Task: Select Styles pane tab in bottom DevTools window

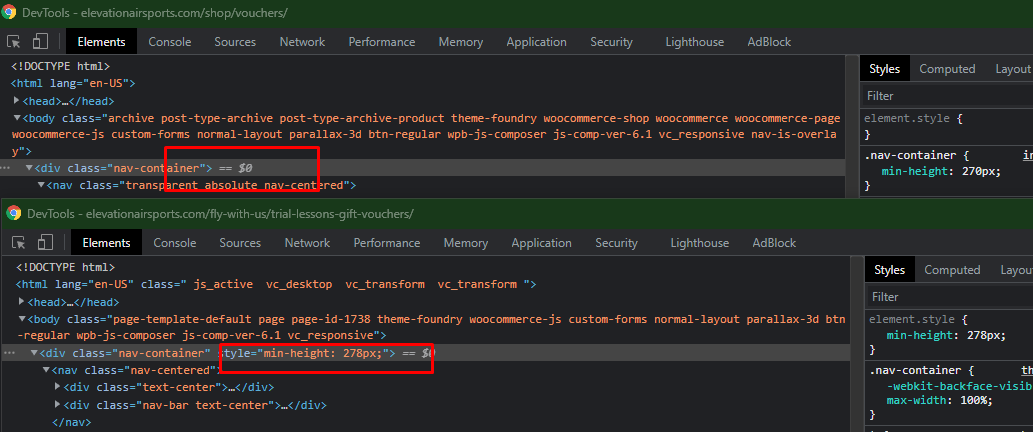Action: pos(889,269)
